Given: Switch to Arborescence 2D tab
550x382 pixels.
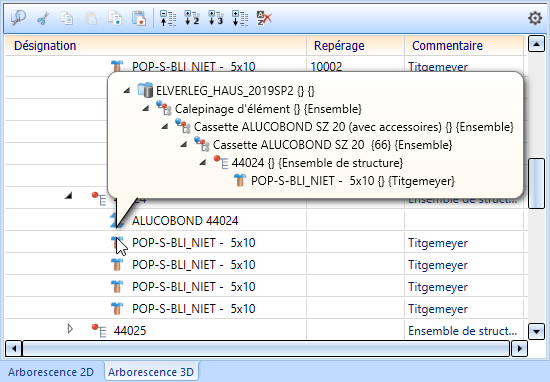Looking at the screenshot, I should (x=51, y=372).
